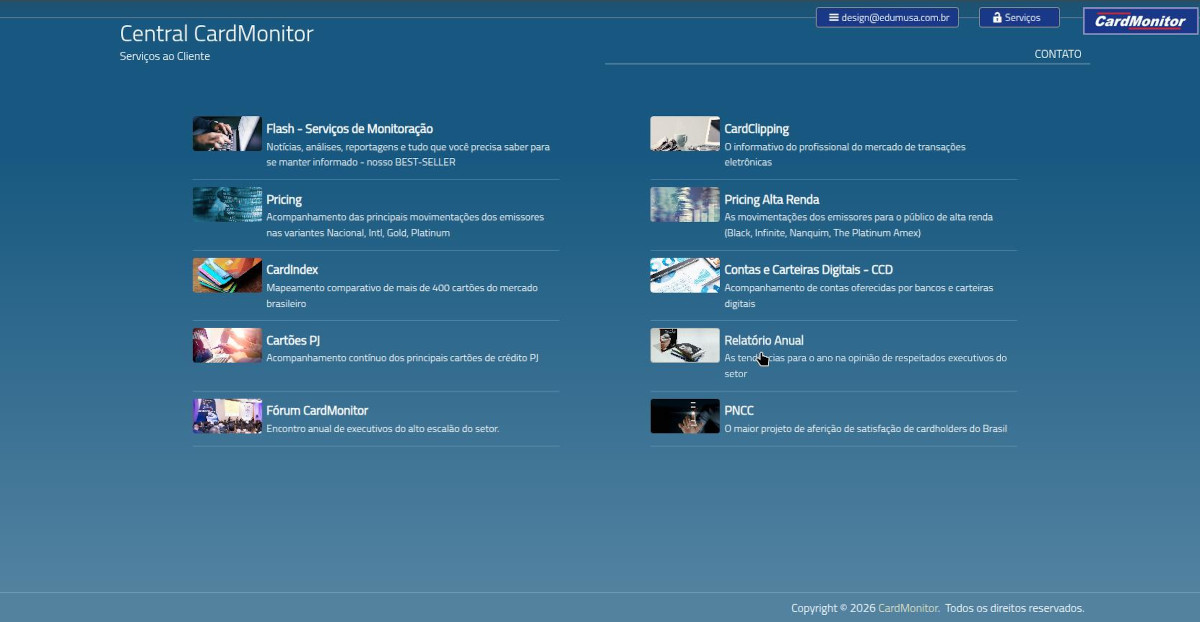Open Flash - Serviços de Monitoração link
The height and width of the screenshot is (622, 1200).
(x=349, y=129)
